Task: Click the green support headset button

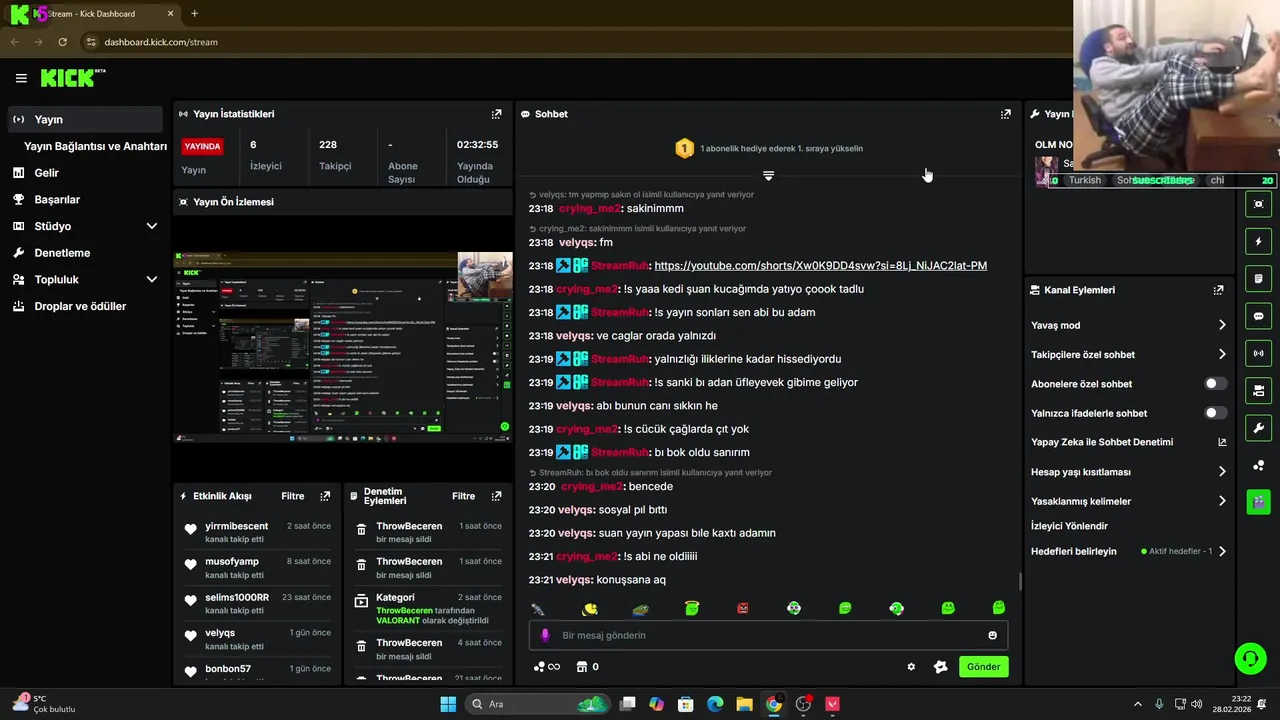Action: tap(1250, 658)
